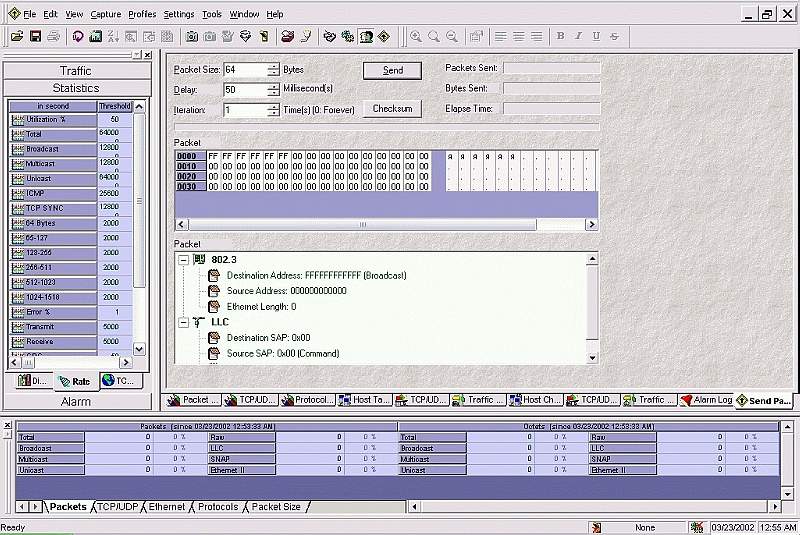
Task: Click the Utilization % row icon
Action: (x=18, y=120)
